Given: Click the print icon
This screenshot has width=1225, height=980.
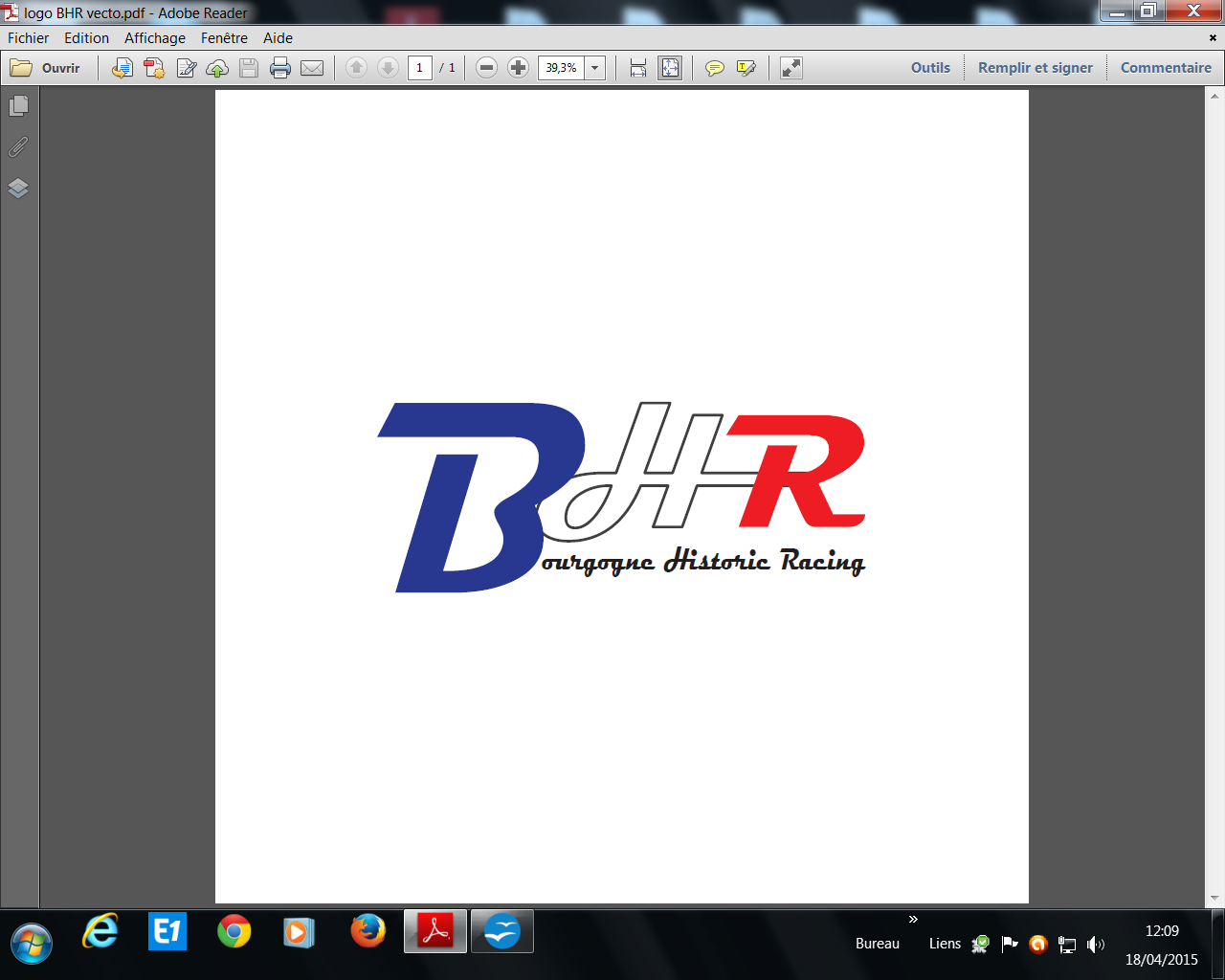Looking at the screenshot, I should click(280, 68).
